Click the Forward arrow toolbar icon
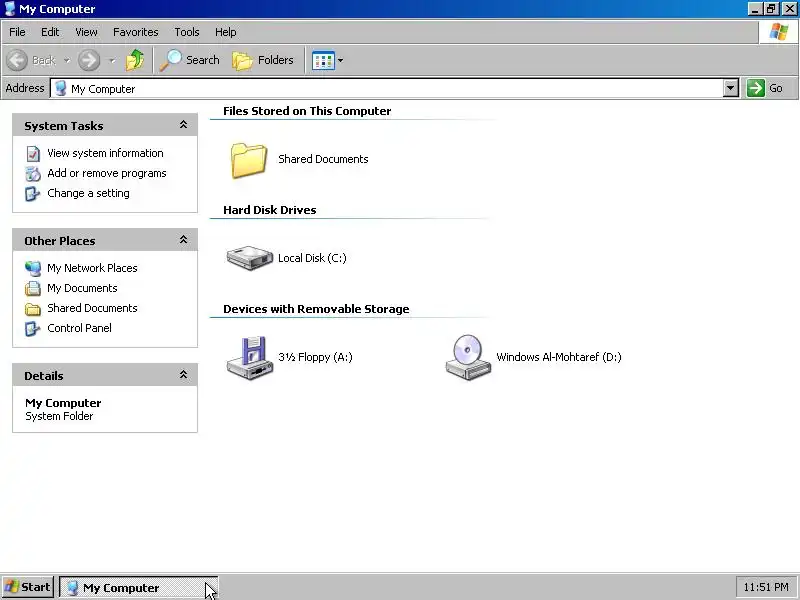Viewport: 800px width, 600px height. tap(89, 60)
